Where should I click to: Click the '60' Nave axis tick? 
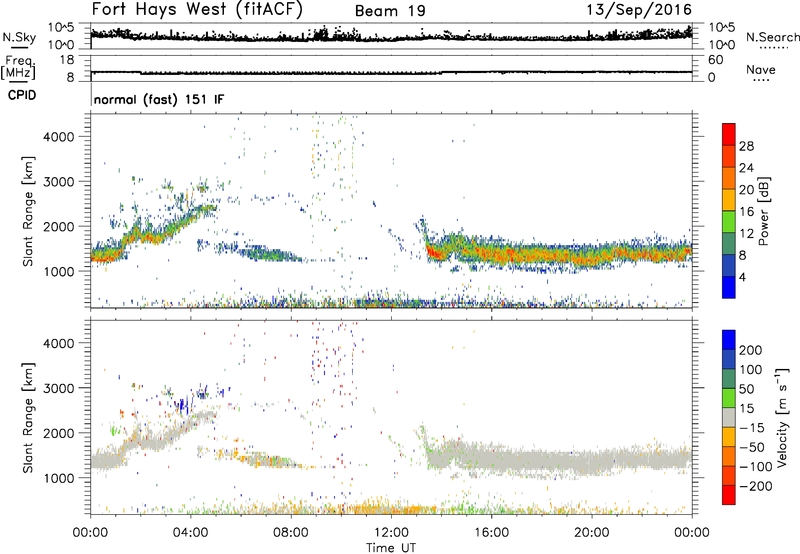(715, 60)
